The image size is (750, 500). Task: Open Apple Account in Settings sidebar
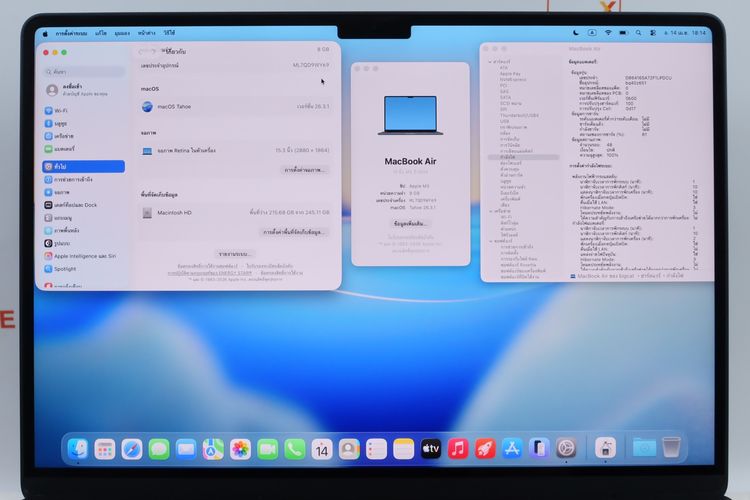[x=83, y=89]
